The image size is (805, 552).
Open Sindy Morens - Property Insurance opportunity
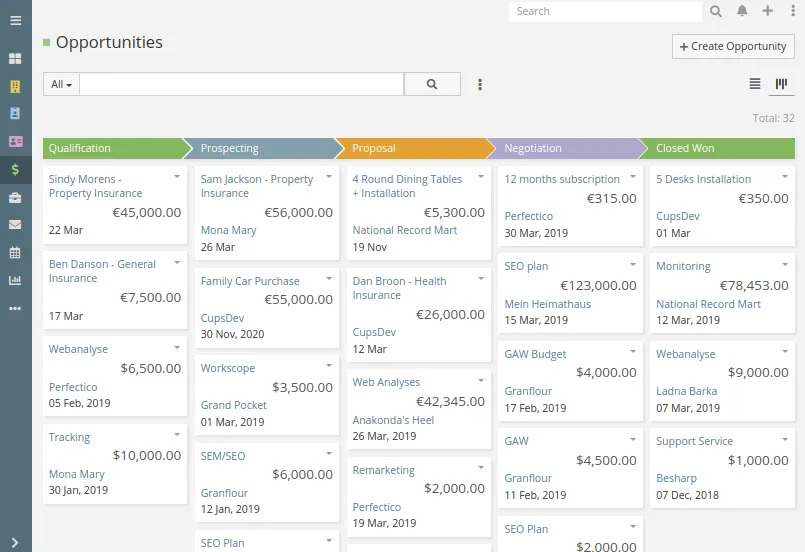(95, 186)
